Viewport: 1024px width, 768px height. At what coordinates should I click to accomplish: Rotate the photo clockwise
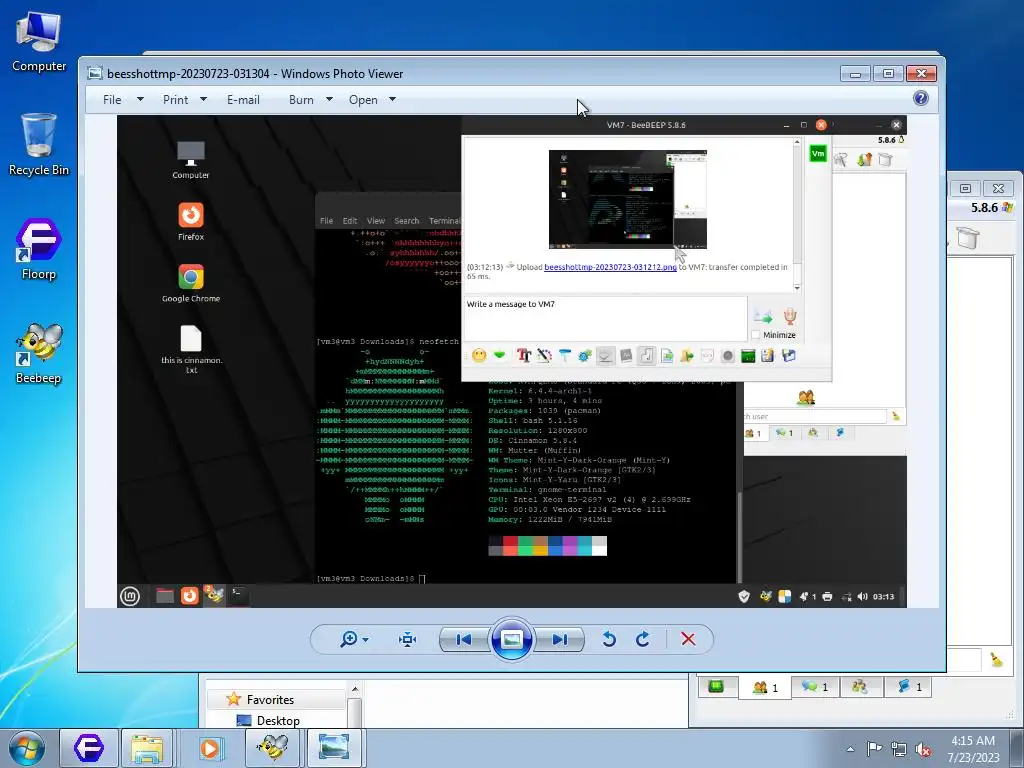(x=643, y=639)
